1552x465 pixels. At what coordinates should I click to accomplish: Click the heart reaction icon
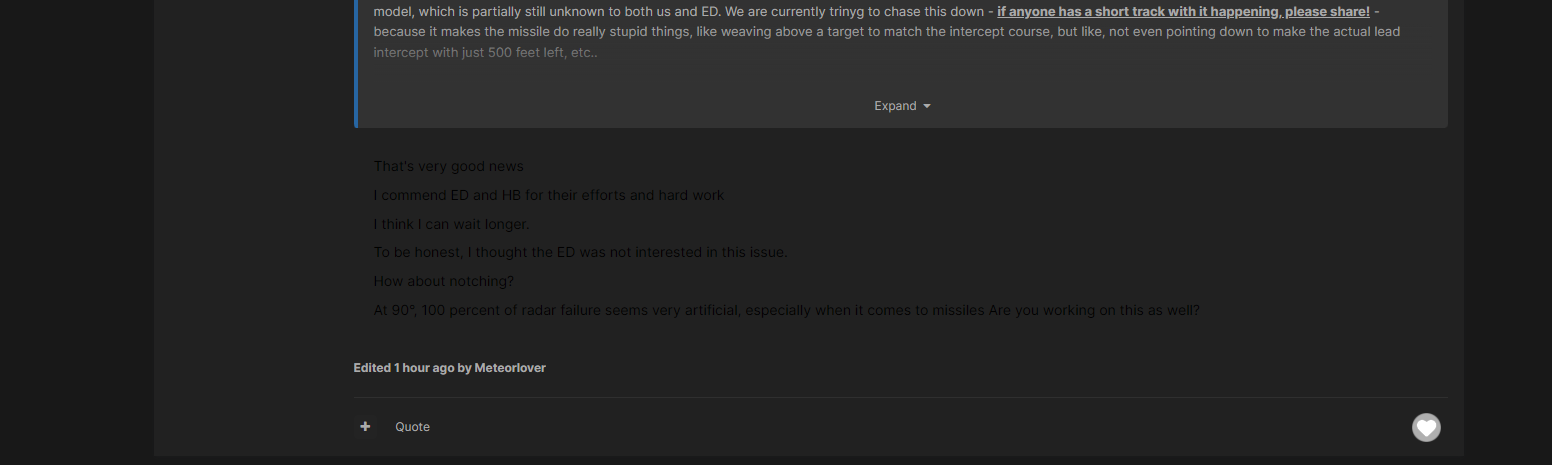(x=1426, y=428)
